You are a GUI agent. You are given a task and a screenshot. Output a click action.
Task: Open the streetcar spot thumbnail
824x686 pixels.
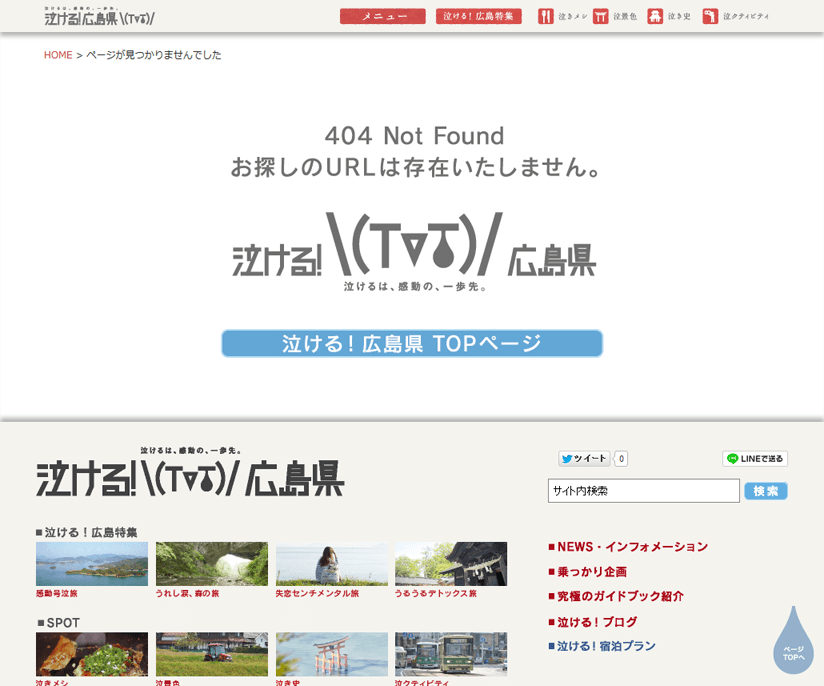(x=451, y=654)
